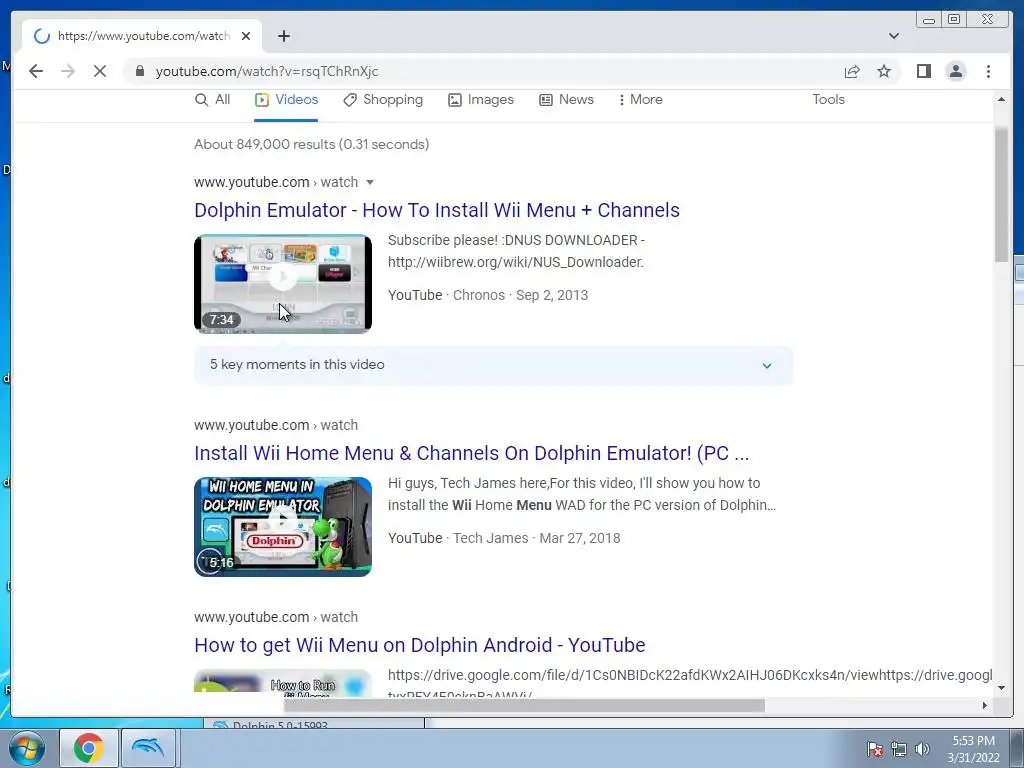The width and height of the screenshot is (1024, 768).
Task: Open 'Dolphin Emulator - How To Install Wii Menu + Channels' link
Action: (437, 210)
